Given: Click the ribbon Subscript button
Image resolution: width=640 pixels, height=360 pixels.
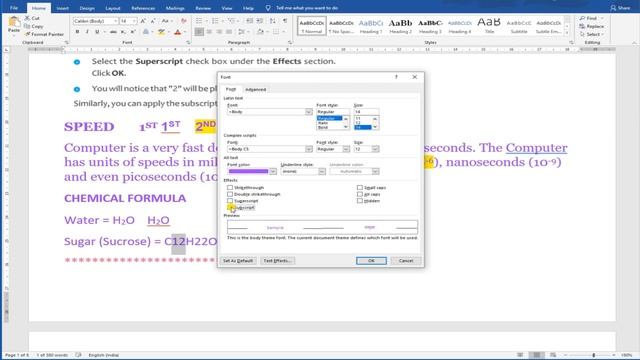Looking at the screenshot, I should click(x=123, y=32).
